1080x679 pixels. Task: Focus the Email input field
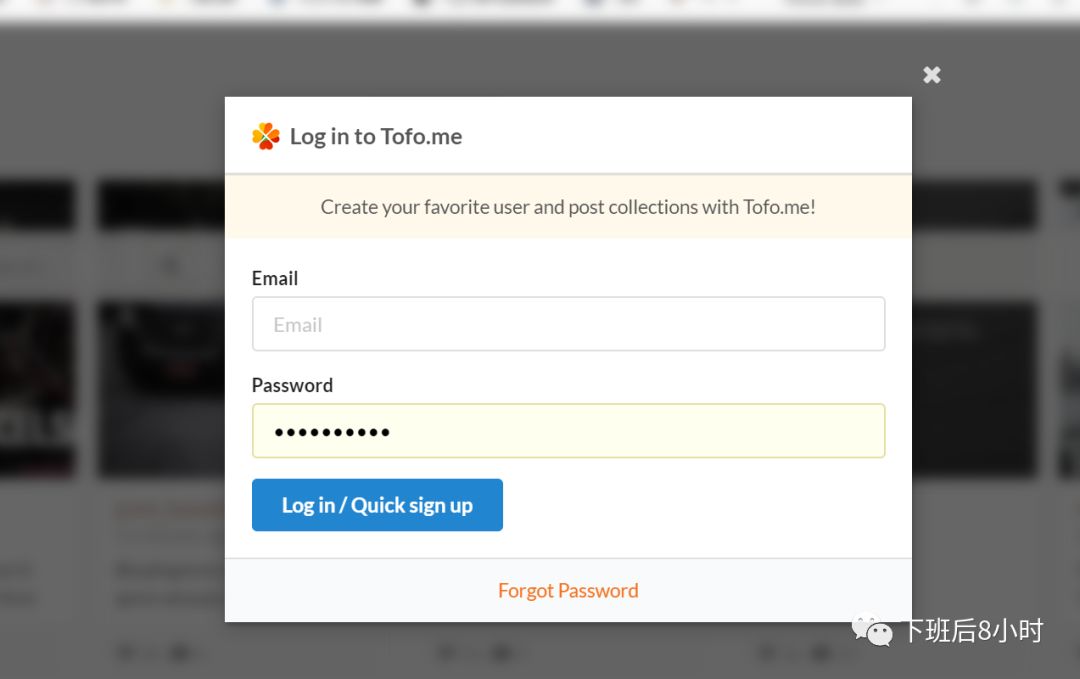[x=568, y=324]
